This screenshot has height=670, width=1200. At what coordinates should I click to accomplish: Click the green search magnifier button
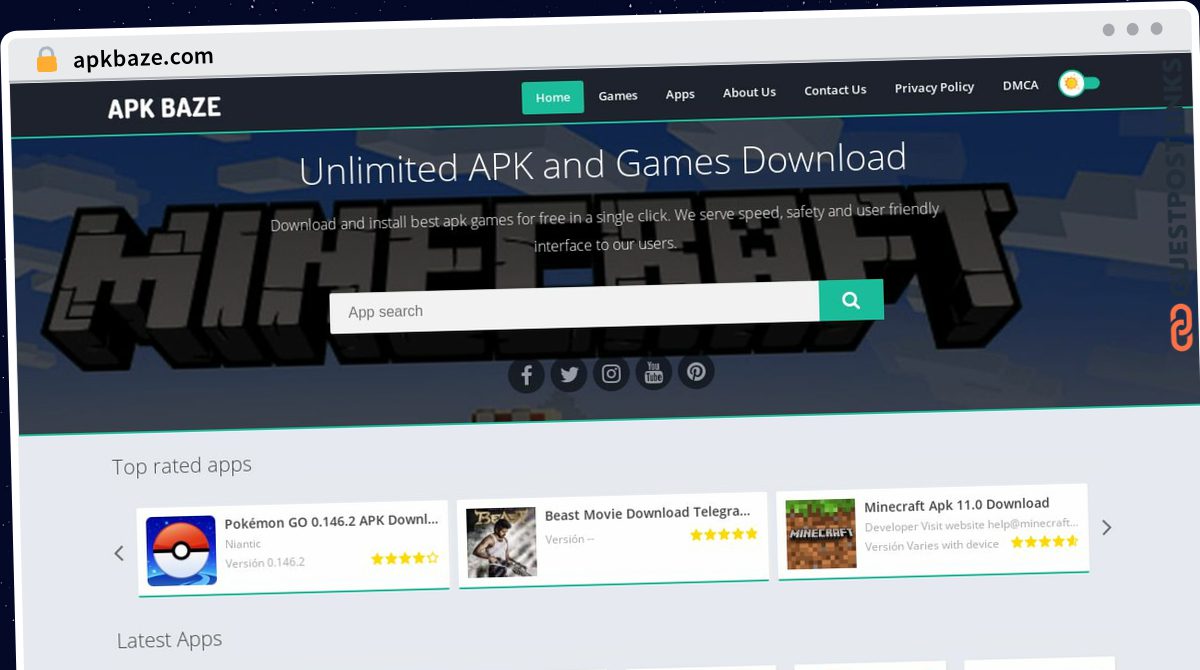(x=851, y=300)
